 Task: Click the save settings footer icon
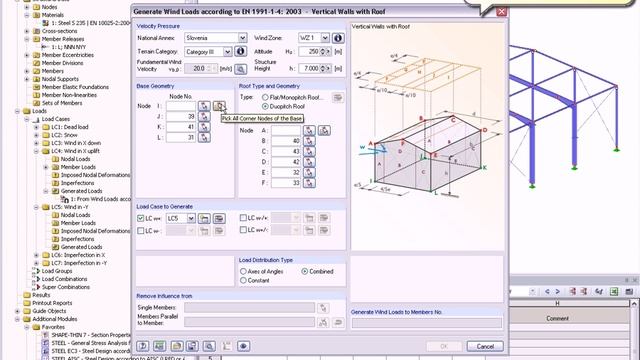point(192,346)
